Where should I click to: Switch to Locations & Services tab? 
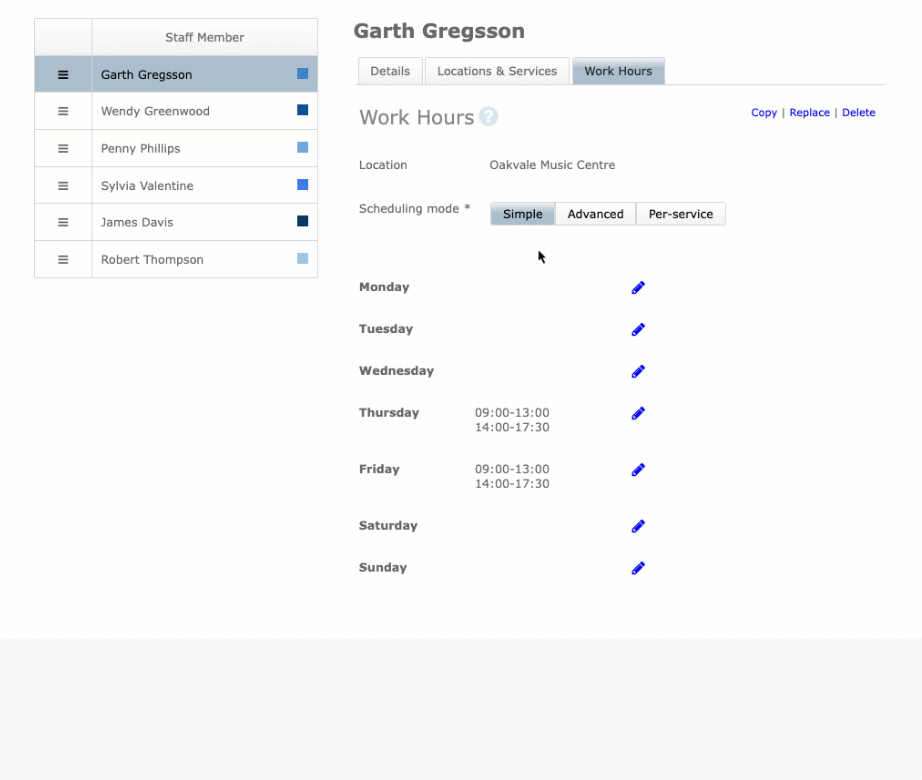click(x=497, y=71)
